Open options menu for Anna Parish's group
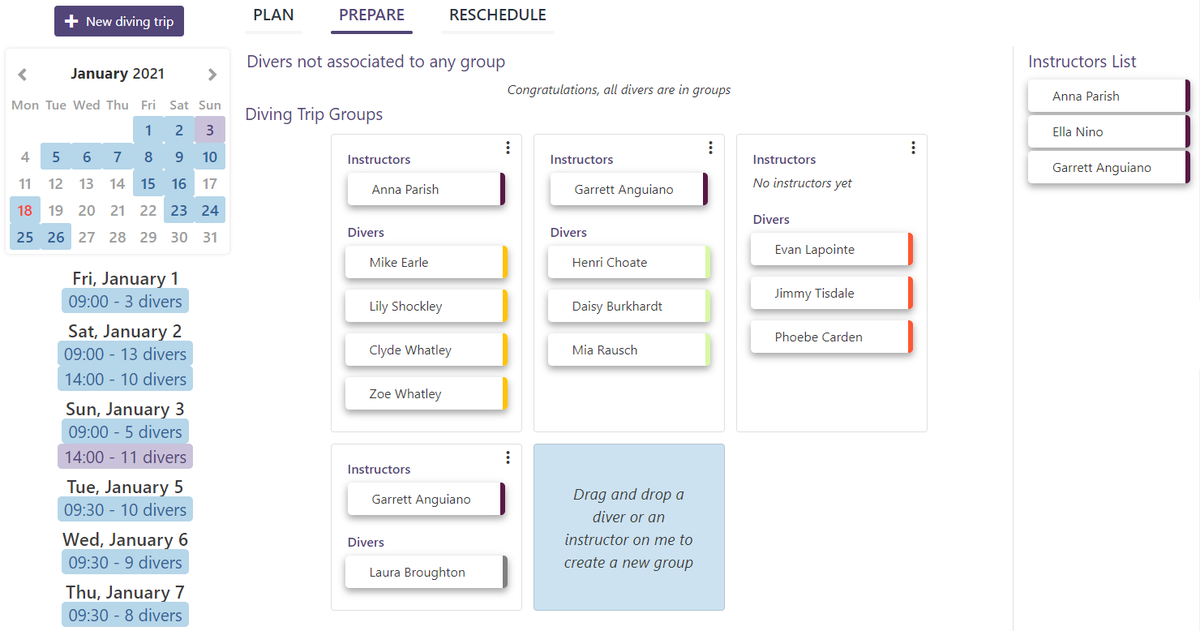The width and height of the screenshot is (1200, 631). (x=508, y=148)
